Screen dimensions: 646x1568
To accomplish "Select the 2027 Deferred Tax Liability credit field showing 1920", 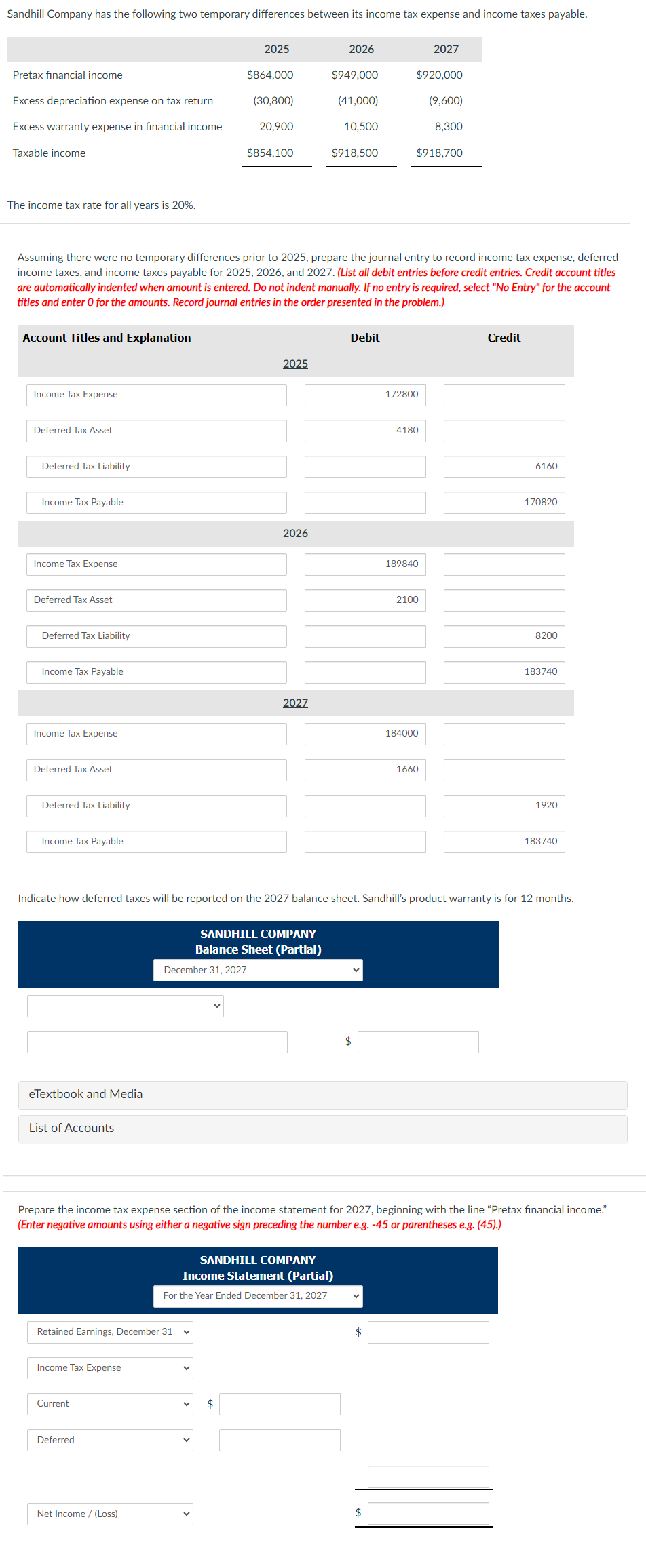I will (503, 805).
